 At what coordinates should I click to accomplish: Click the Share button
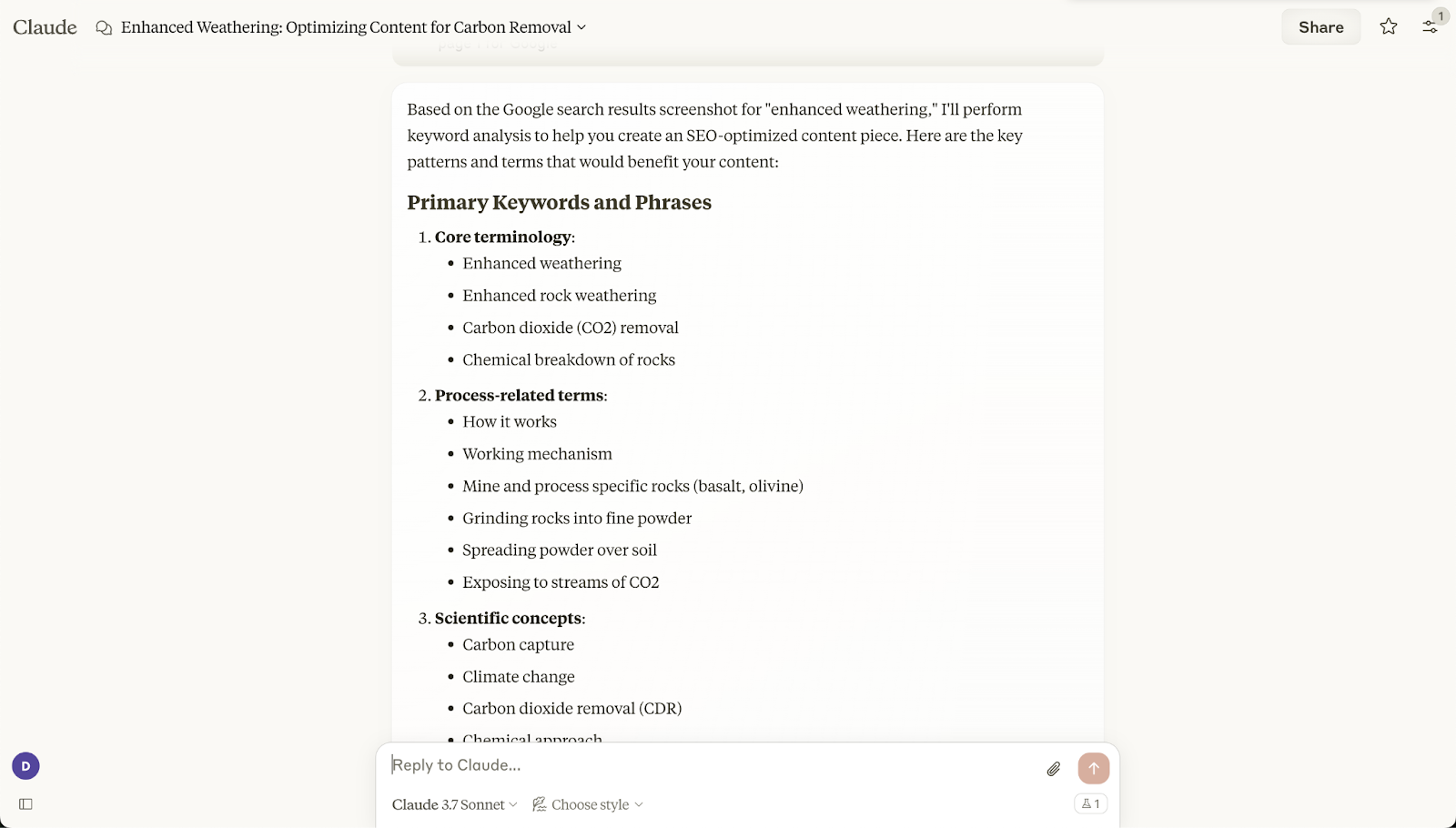[1320, 26]
